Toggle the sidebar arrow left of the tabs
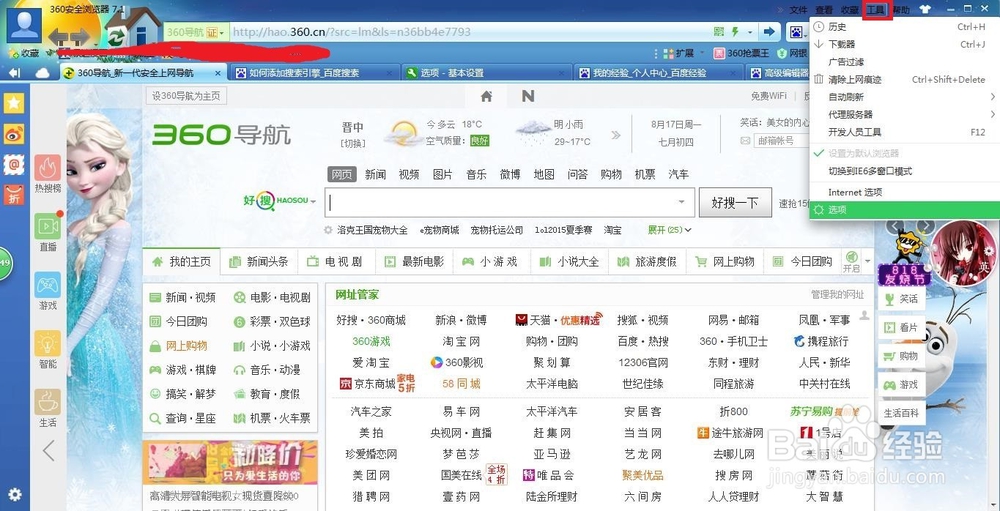 coord(14,73)
